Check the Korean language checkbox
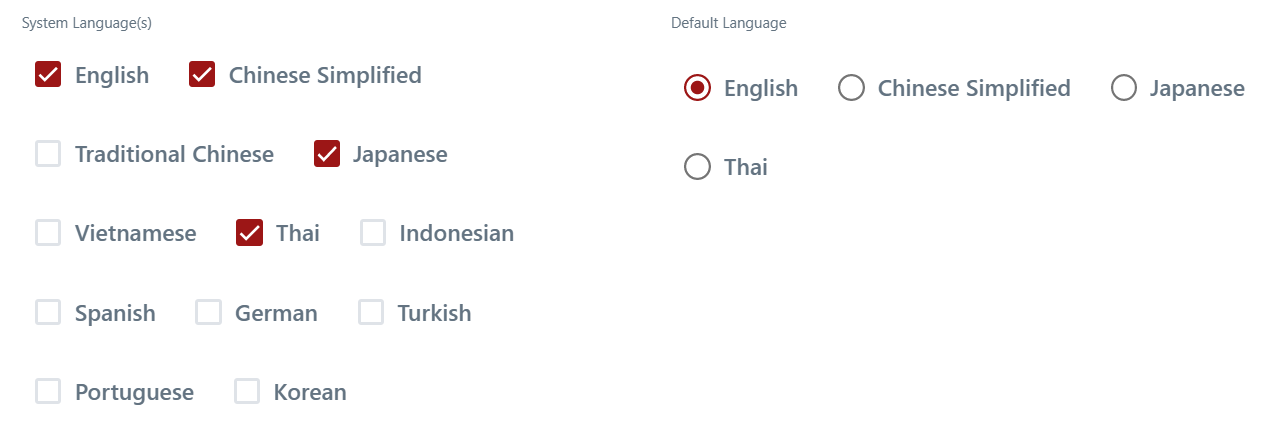Screen dimensions: 1266x432 point(247,392)
